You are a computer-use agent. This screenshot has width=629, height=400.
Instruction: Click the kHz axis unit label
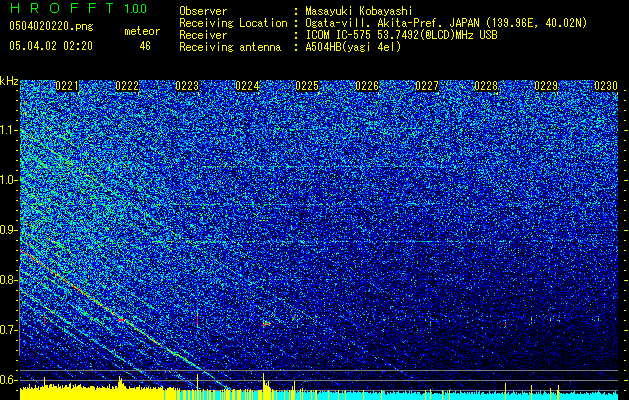tap(9, 81)
